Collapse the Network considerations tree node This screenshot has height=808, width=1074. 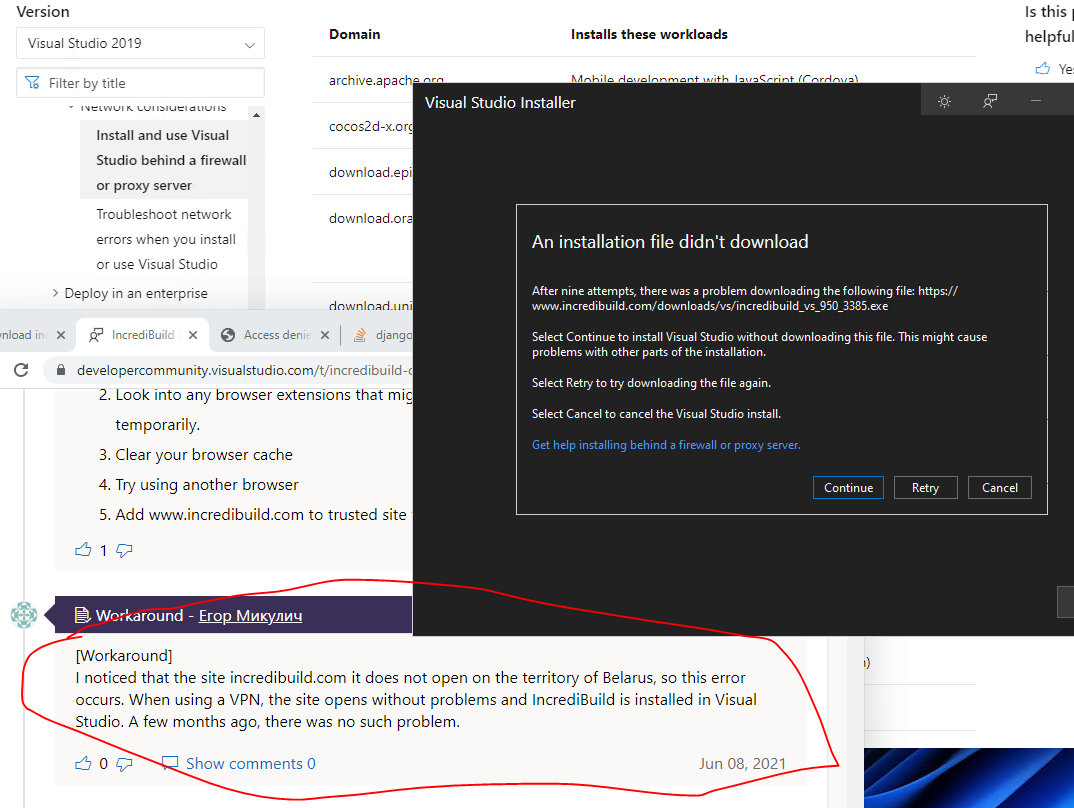pyautogui.click(x=71, y=107)
